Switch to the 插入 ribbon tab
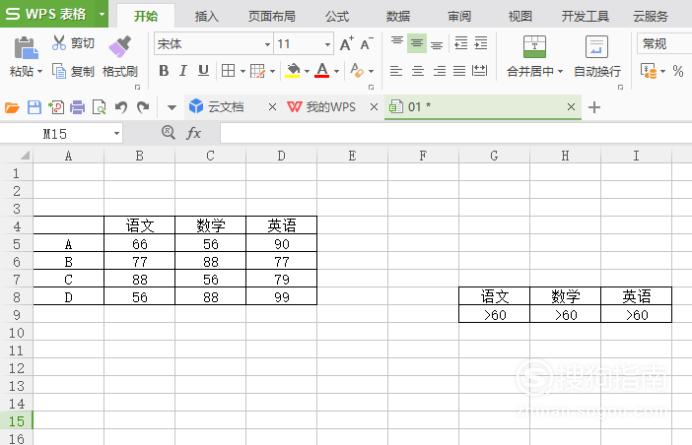 [x=206, y=16]
